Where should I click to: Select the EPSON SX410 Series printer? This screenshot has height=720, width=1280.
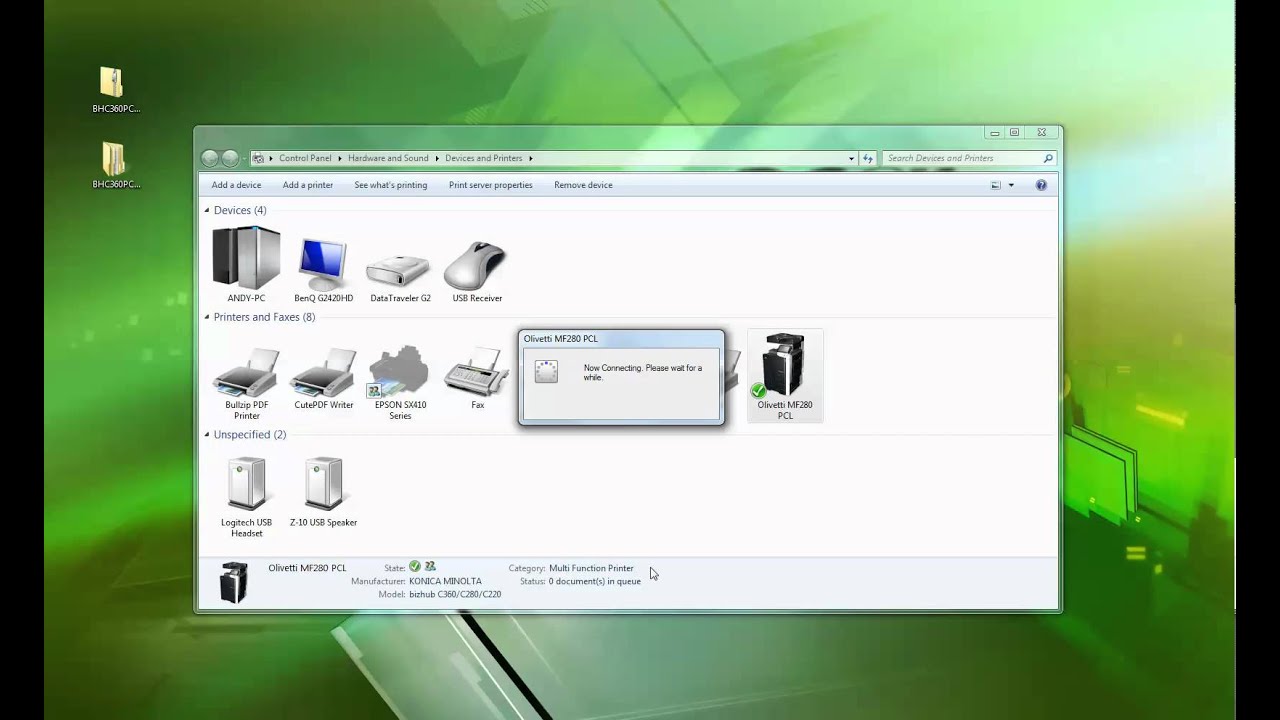pos(399,372)
